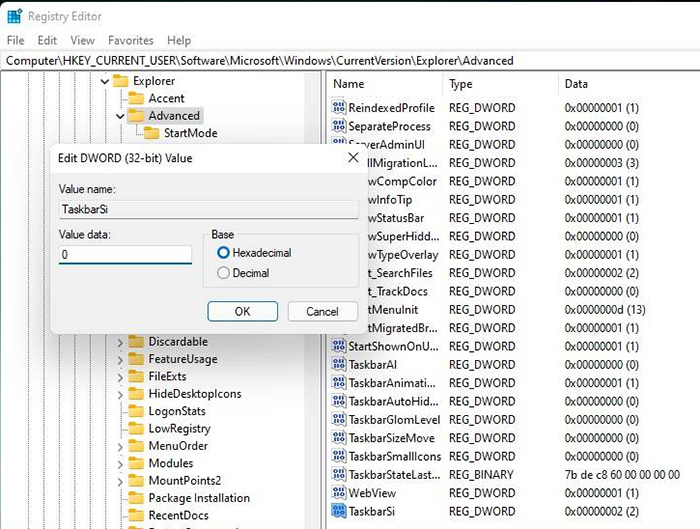Collapse the Explorer tree node
Viewport: 700px width, 529px height.
click(x=105, y=81)
